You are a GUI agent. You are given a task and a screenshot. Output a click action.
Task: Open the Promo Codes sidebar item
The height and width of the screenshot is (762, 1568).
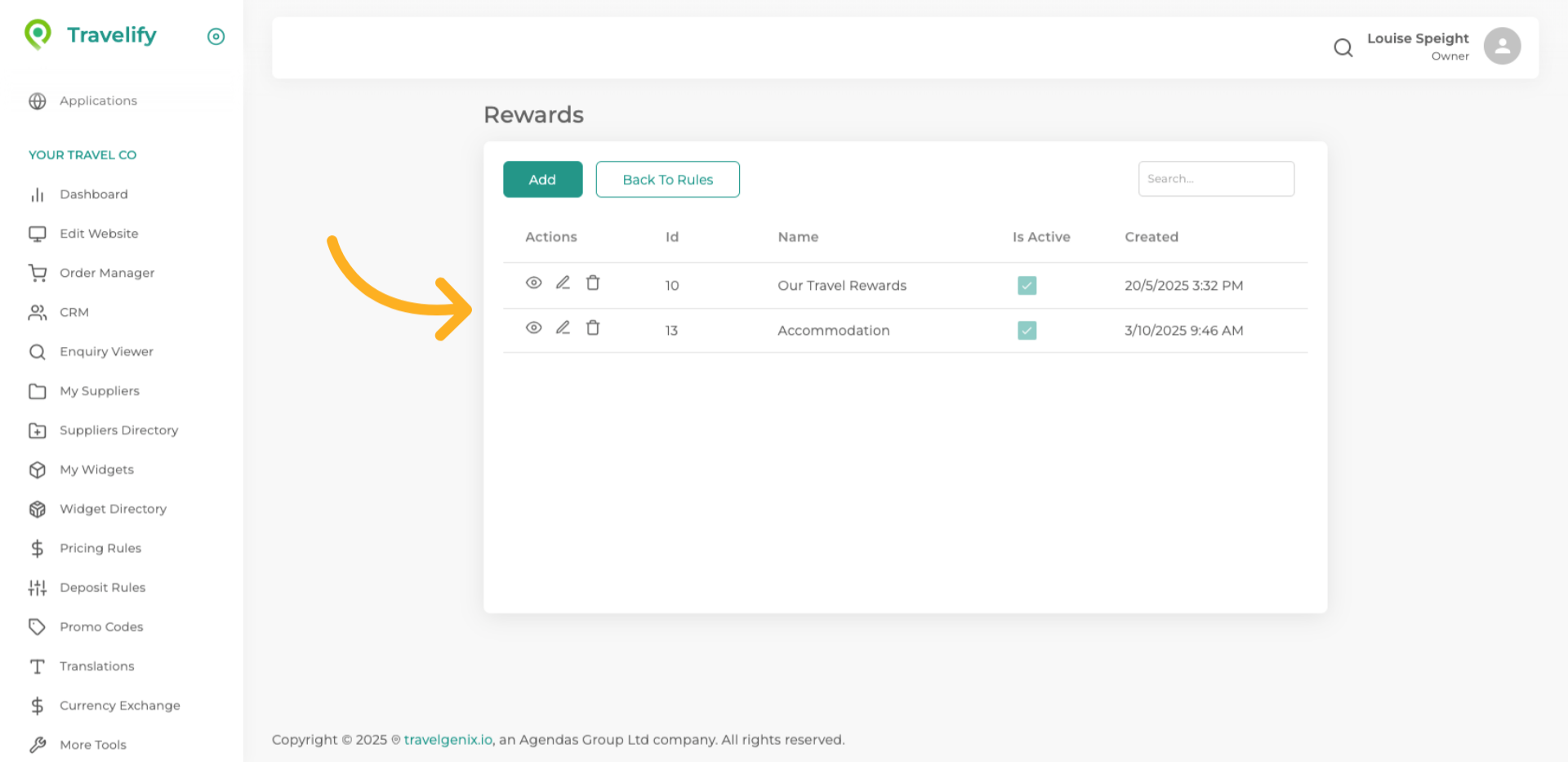point(101,626)
